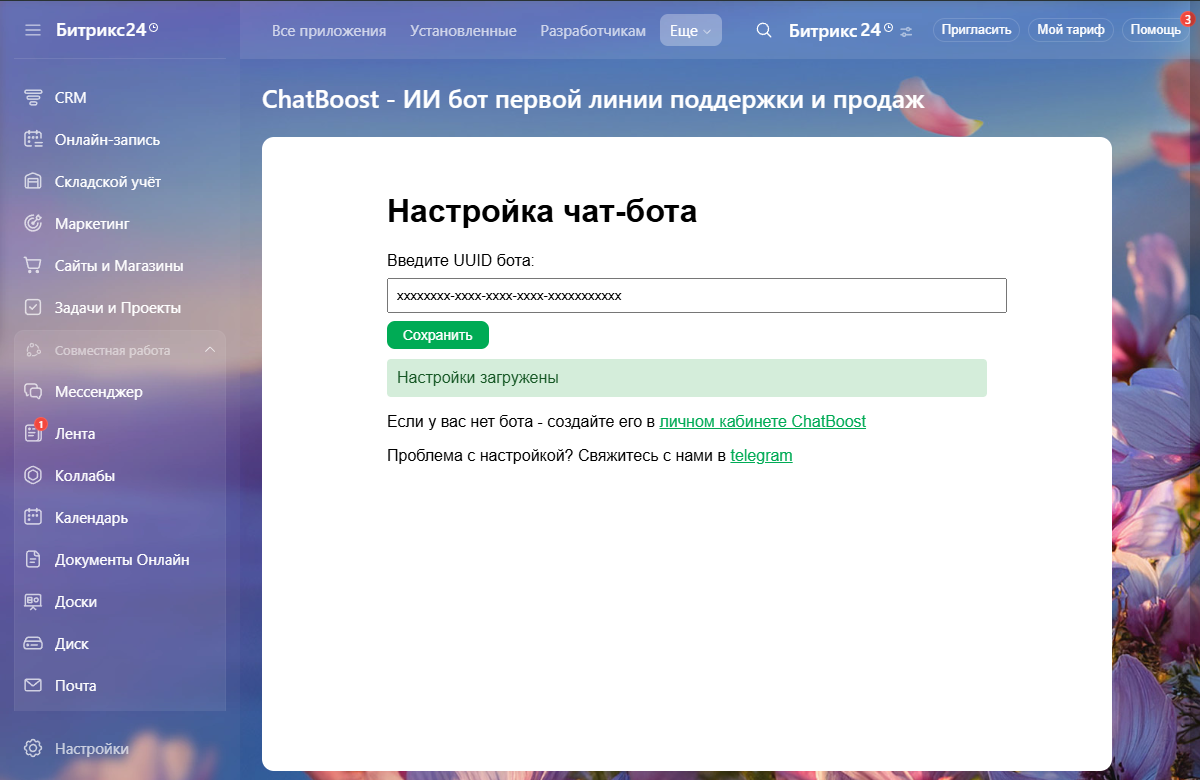The width and height of the screenshot is (1200, 780).
Task: Expand the Еще dropdown menu
Action: click(x=690, y=31)
